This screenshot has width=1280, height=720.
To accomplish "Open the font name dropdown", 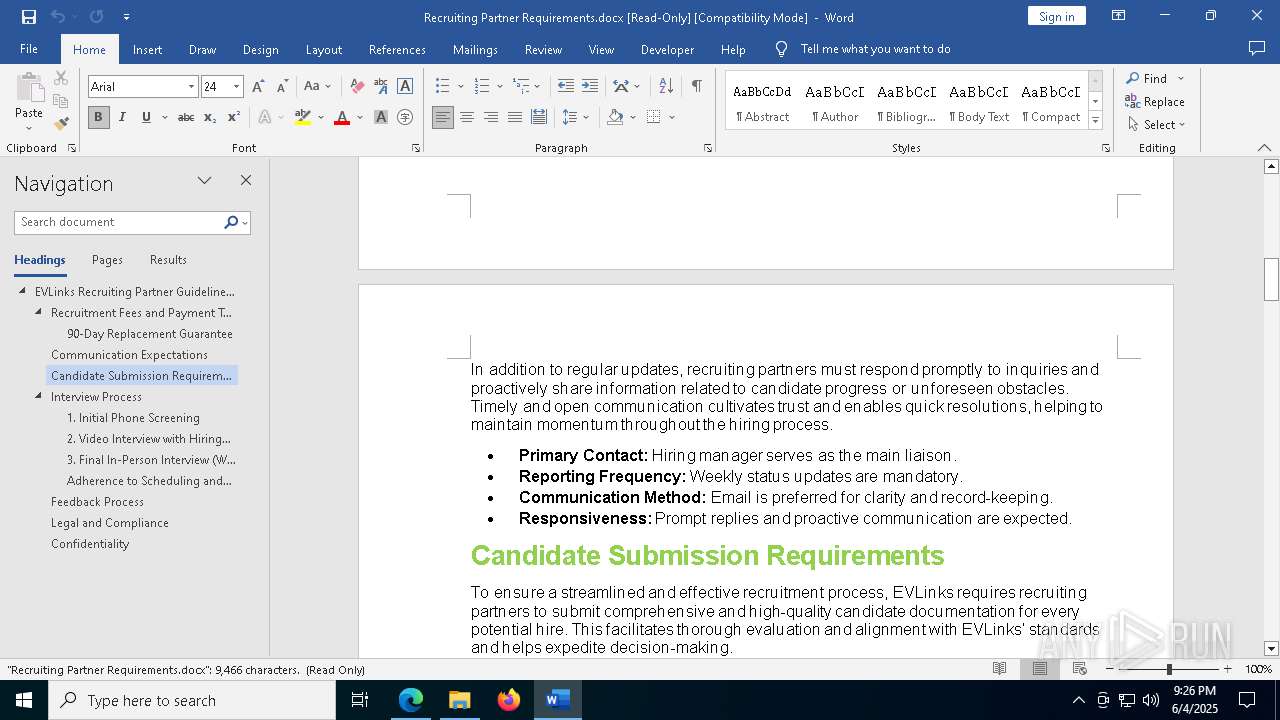I will click(191, 87).
